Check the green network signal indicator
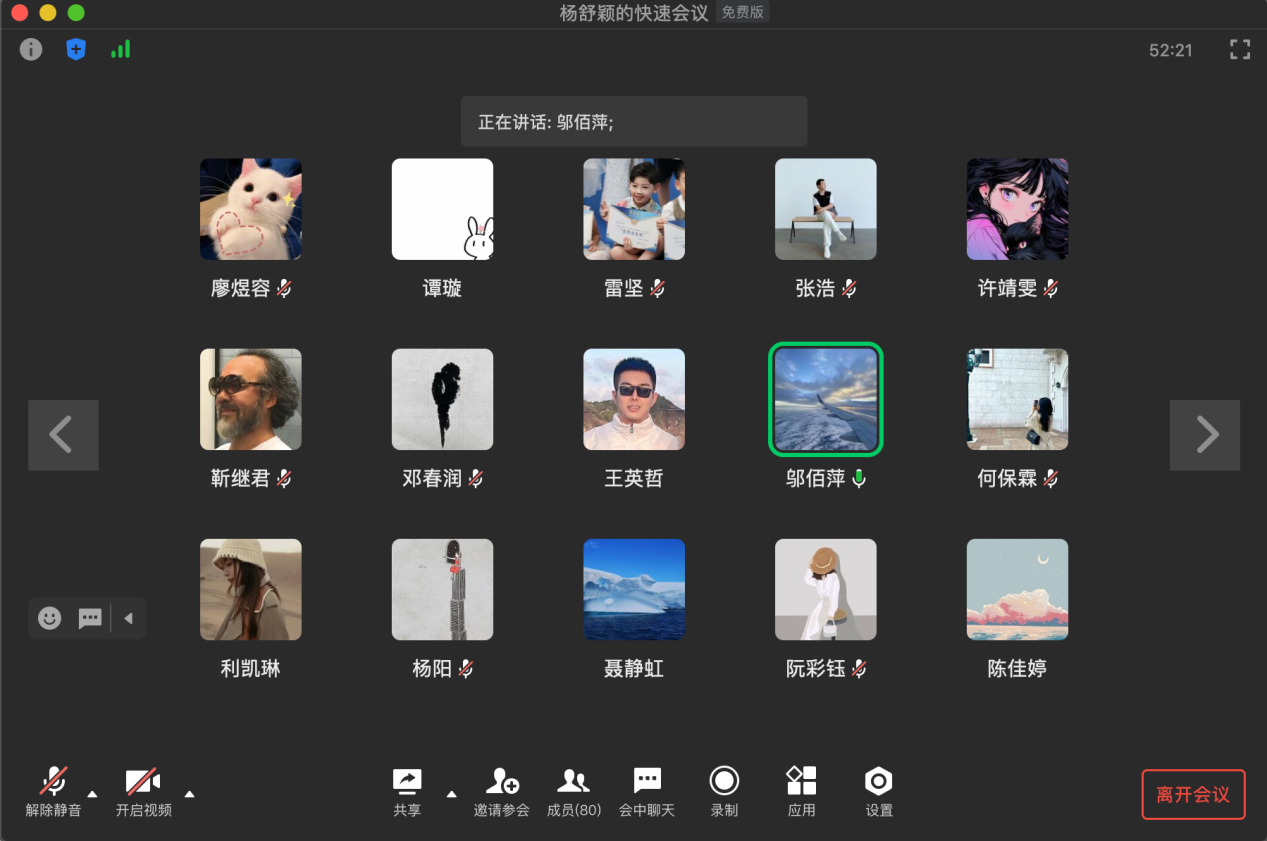The height and width of the screenshot is (841, 1267). [x=120, y=49]
